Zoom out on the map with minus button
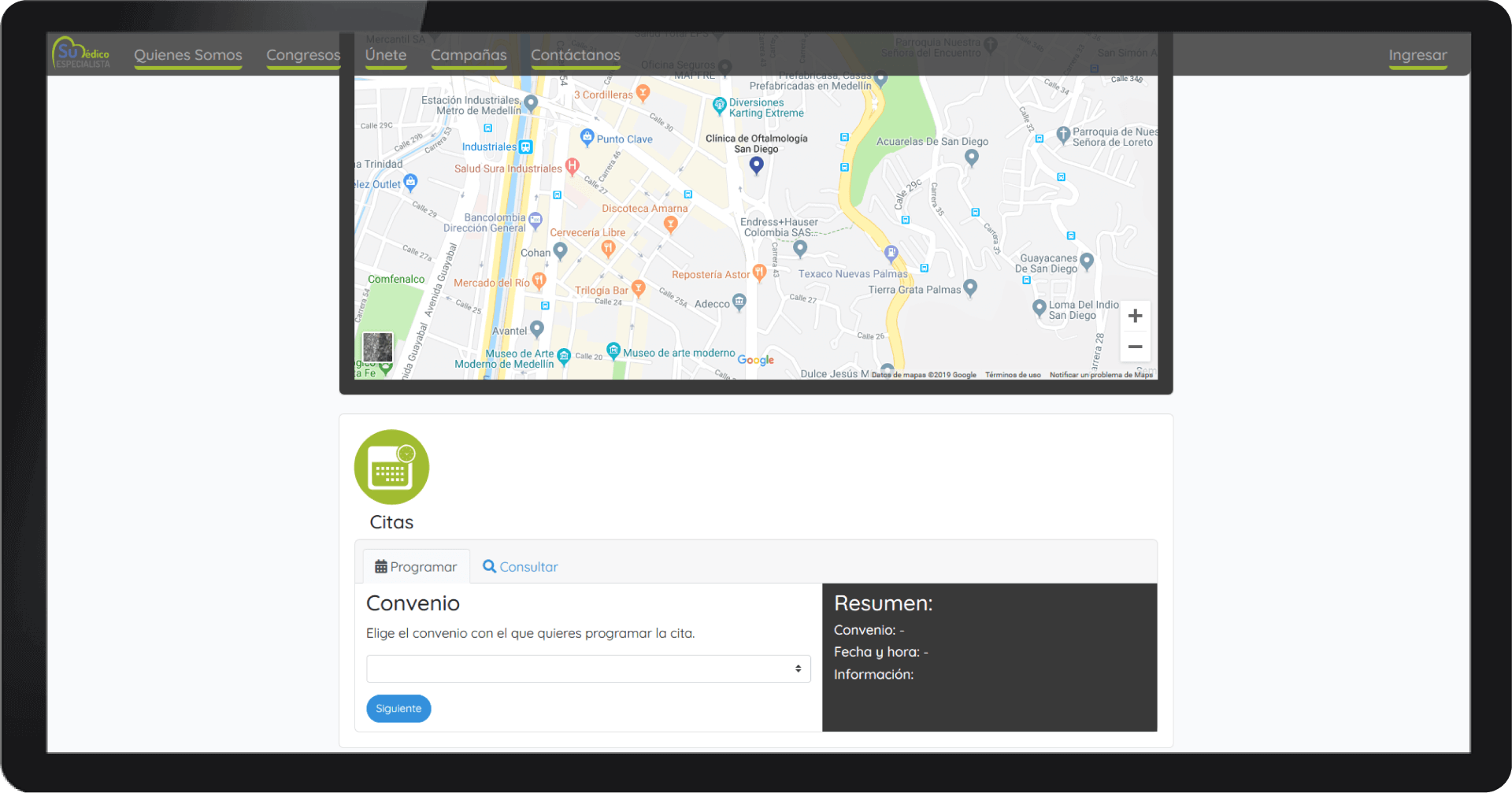 point(1135,346)
